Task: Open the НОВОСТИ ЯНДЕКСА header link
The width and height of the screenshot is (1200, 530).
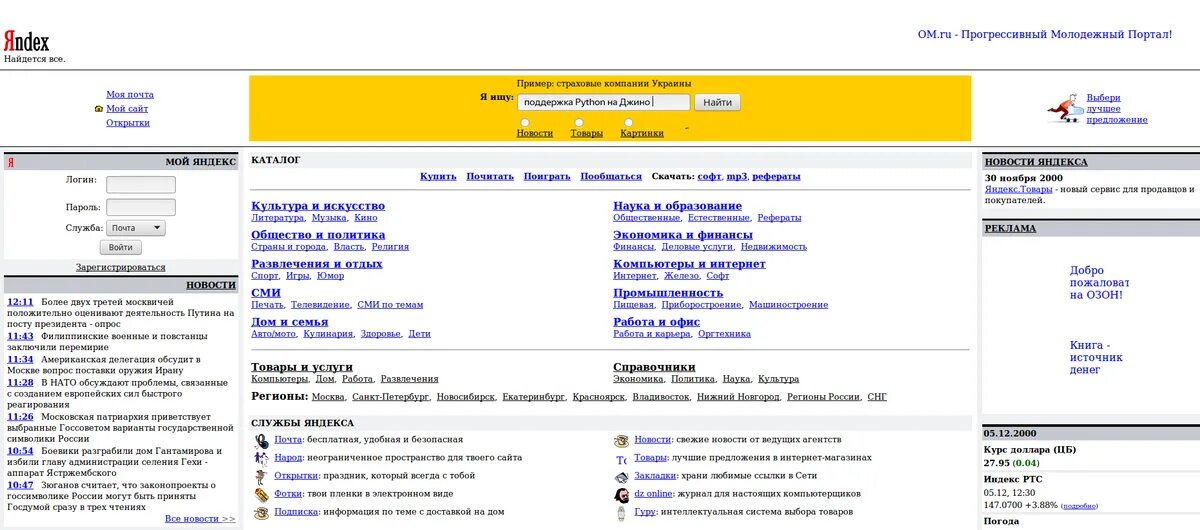Action: 1036,161
